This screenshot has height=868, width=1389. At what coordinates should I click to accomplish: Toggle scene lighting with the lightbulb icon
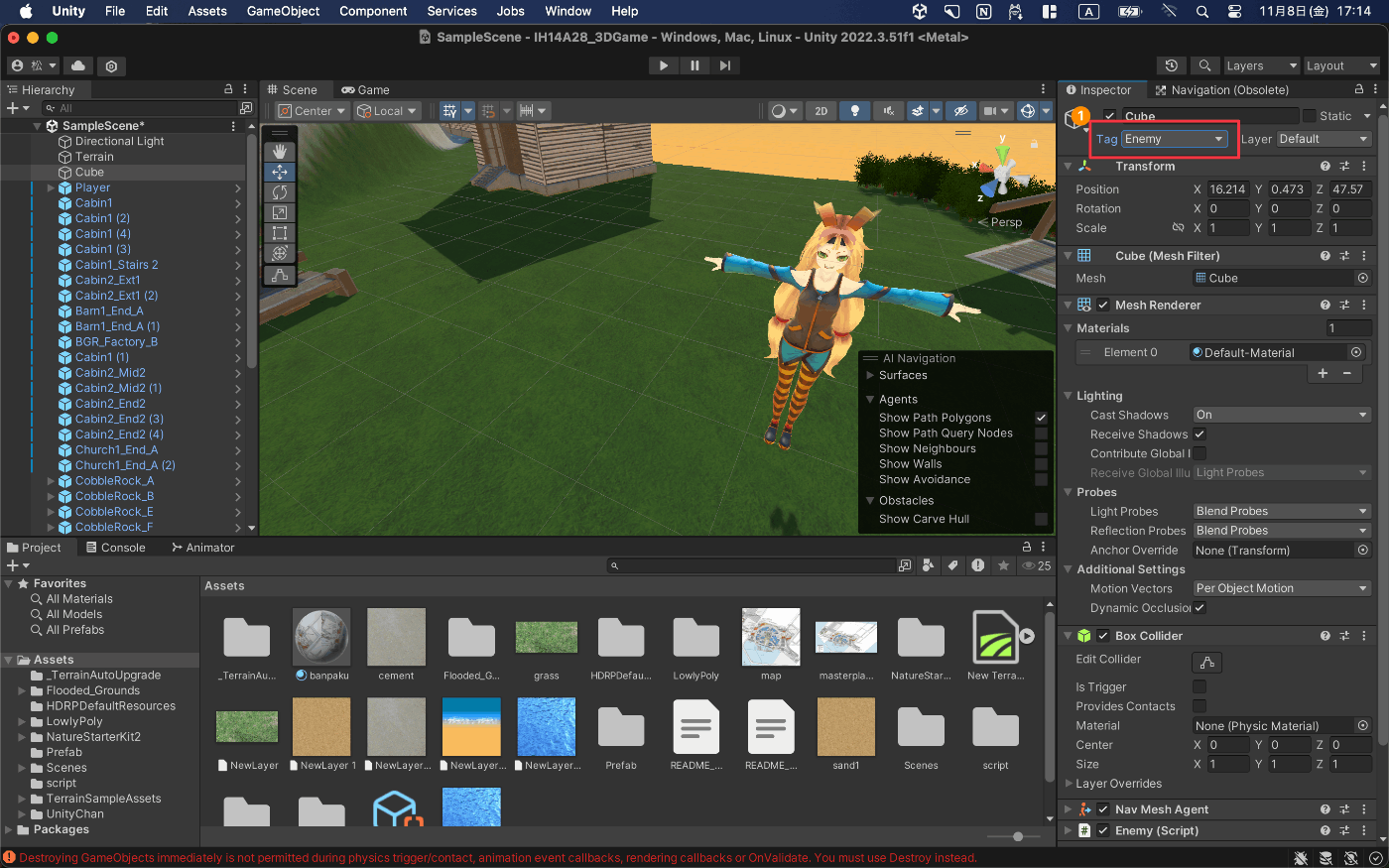coord(854,111)
